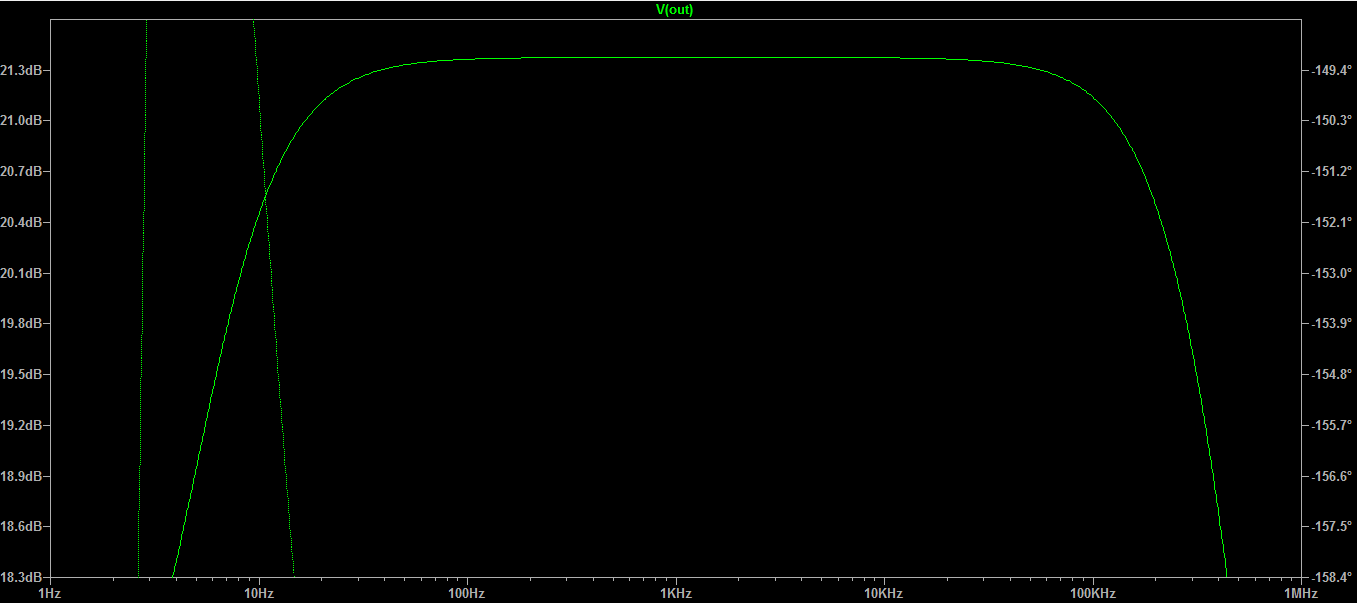
Task: Click the 18.6dB magnitude axis label
Action: tap(20, 527)
